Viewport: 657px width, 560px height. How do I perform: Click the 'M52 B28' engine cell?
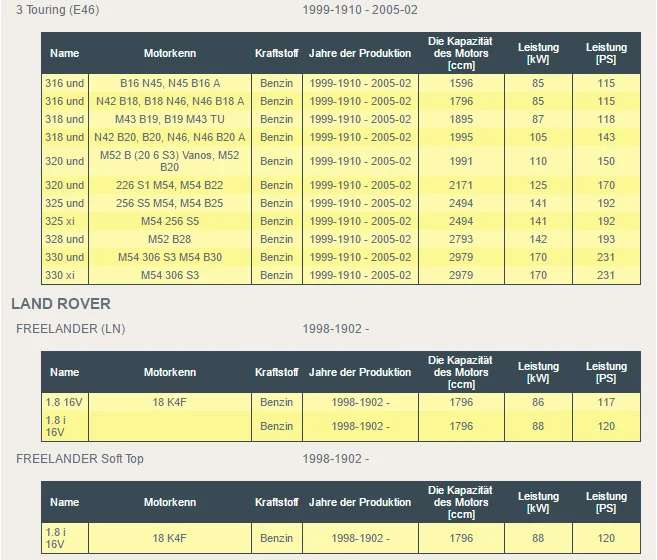coord(170,239)
